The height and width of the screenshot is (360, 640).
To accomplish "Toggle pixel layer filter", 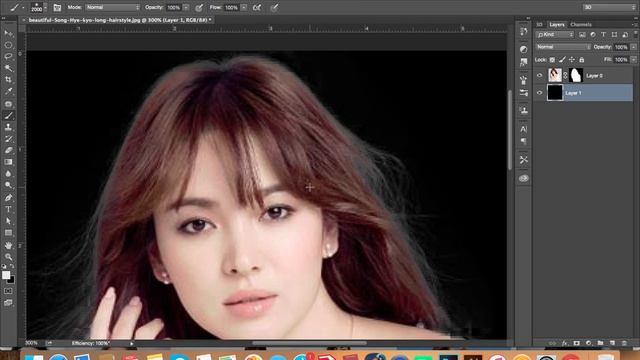I will point(582,35).
